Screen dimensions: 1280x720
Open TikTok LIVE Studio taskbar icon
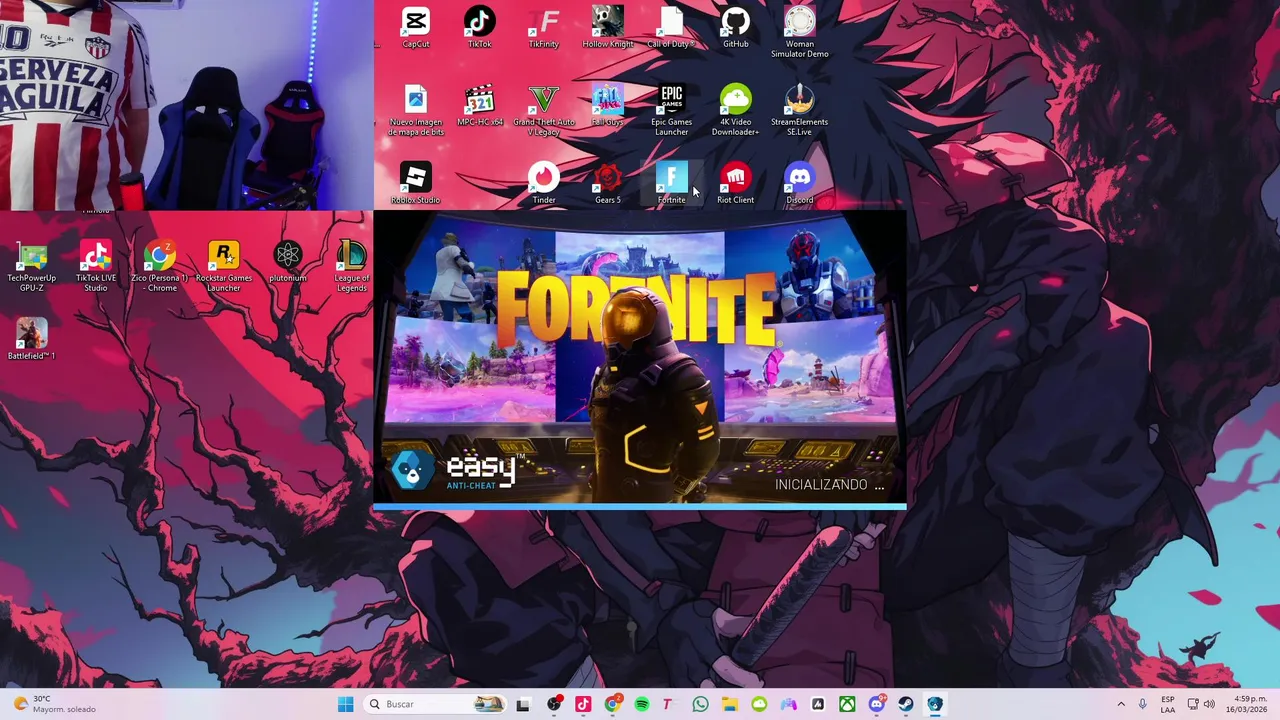point(583,704)
